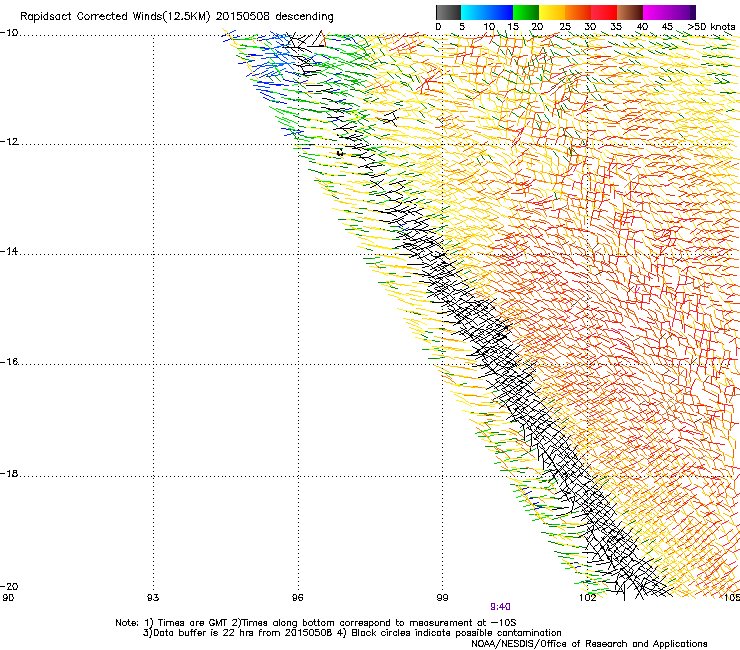Click the 96 longitude axis label
The image size is (740, 650).
297,598
